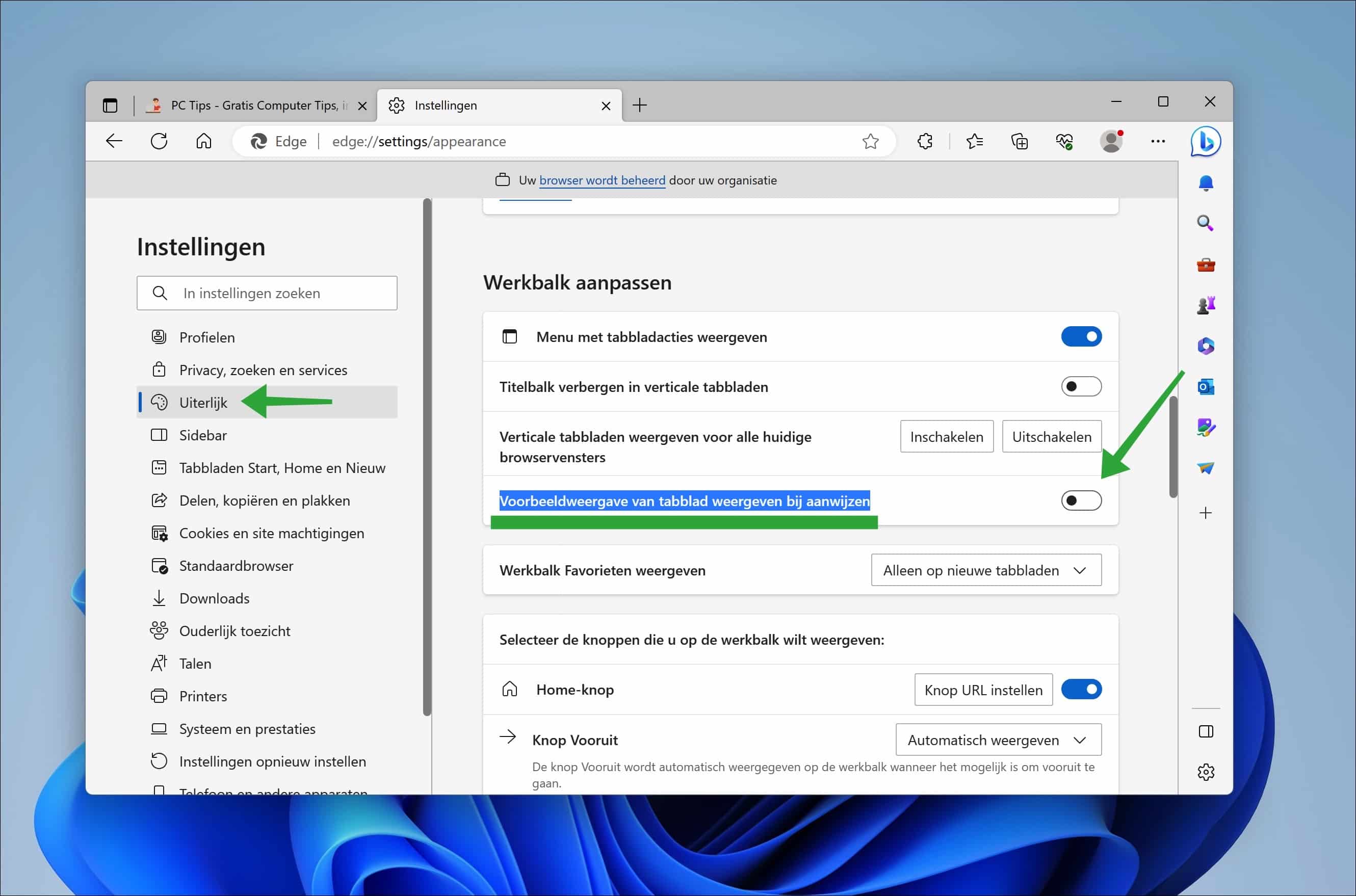
Task: Select Sidebar in settings menu
Action: 203,435
